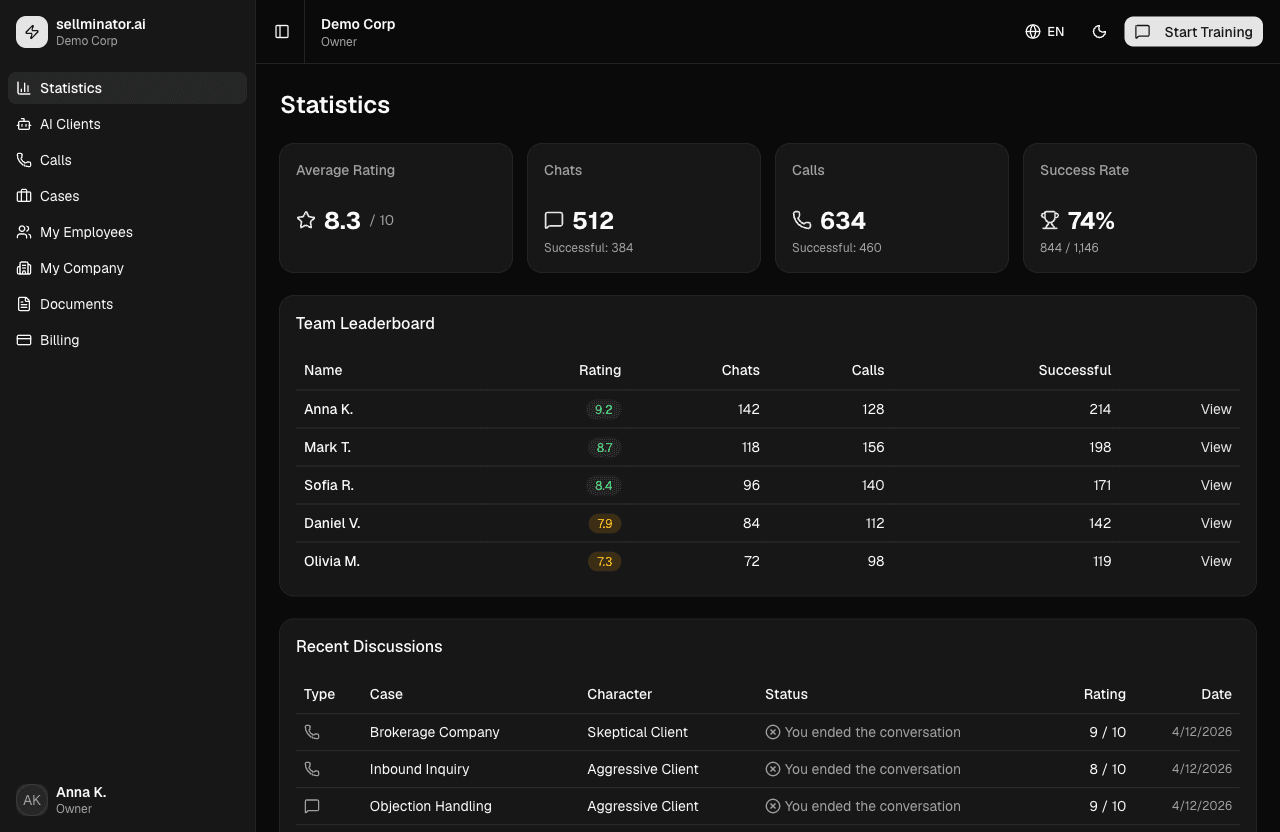Click phone icon in Inbound Inquiry row
The image size is (1280, 832).
tap(312, 769)
